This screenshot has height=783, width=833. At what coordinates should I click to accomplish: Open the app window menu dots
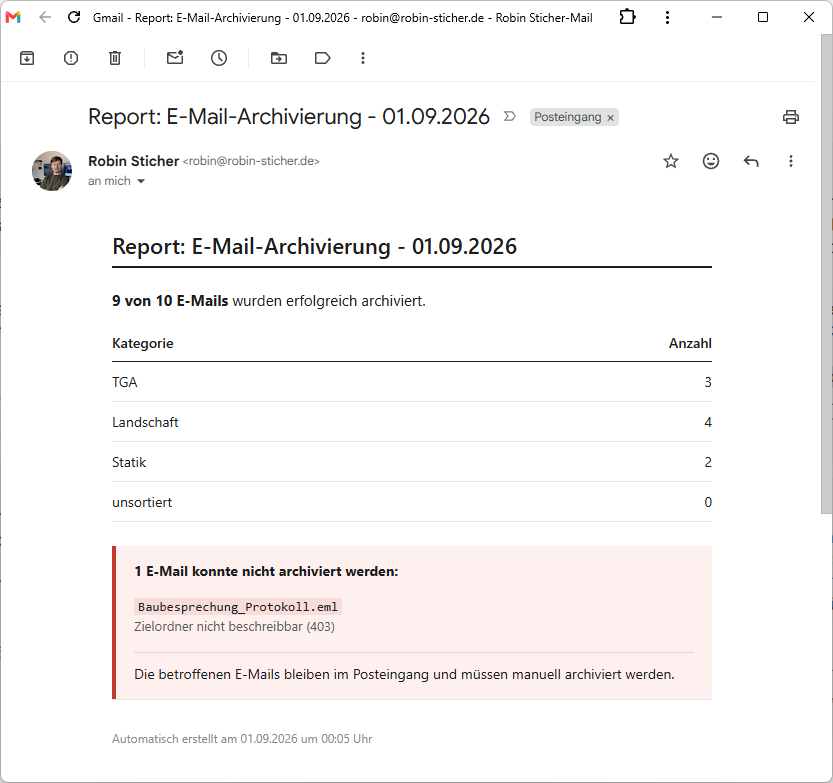click(667, 18)
